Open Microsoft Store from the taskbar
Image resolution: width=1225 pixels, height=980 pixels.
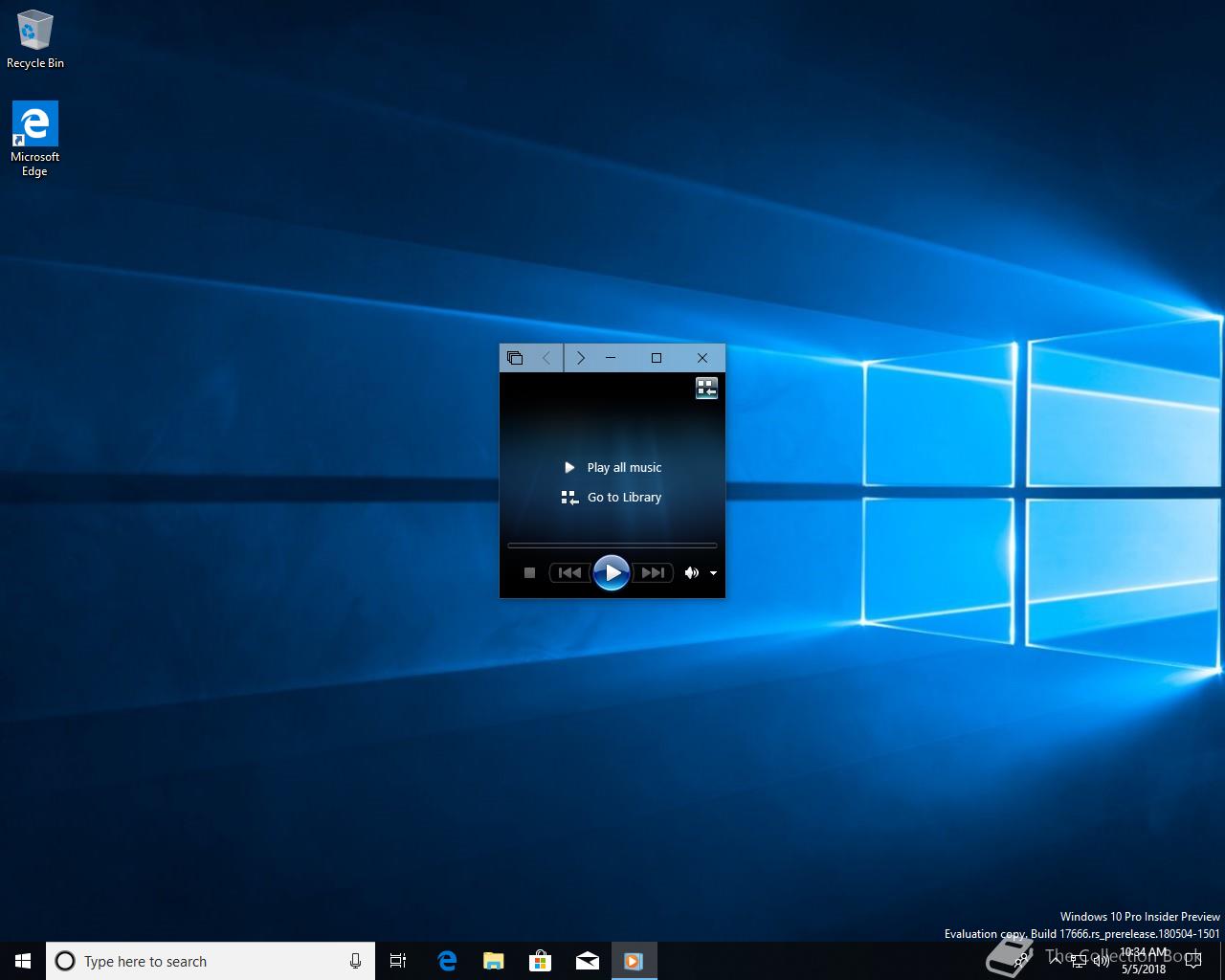pyautogui.click(x=540, y=961)
